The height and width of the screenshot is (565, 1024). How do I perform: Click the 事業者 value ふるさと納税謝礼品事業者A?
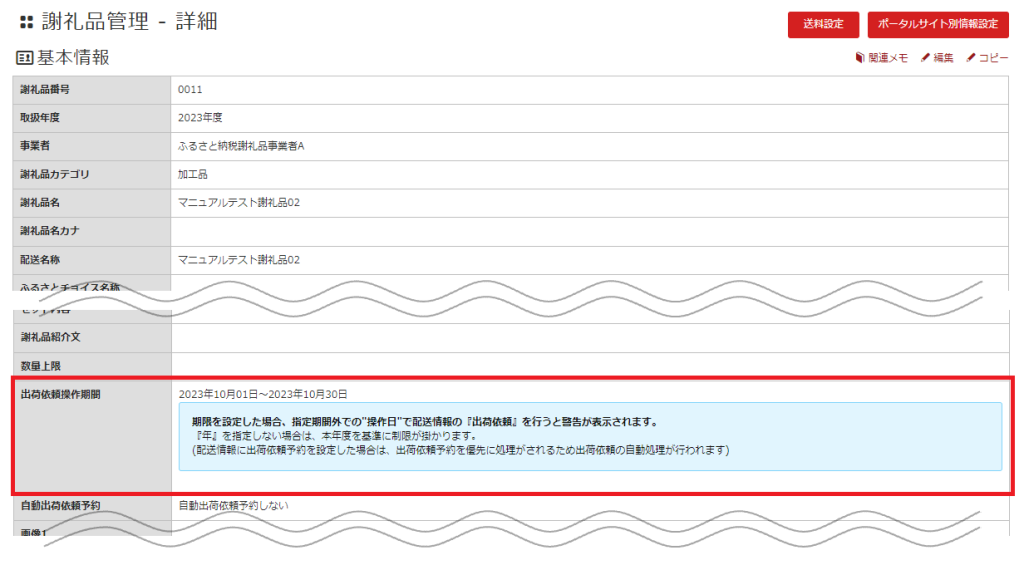pyautogui.click(x=241, y=146)
